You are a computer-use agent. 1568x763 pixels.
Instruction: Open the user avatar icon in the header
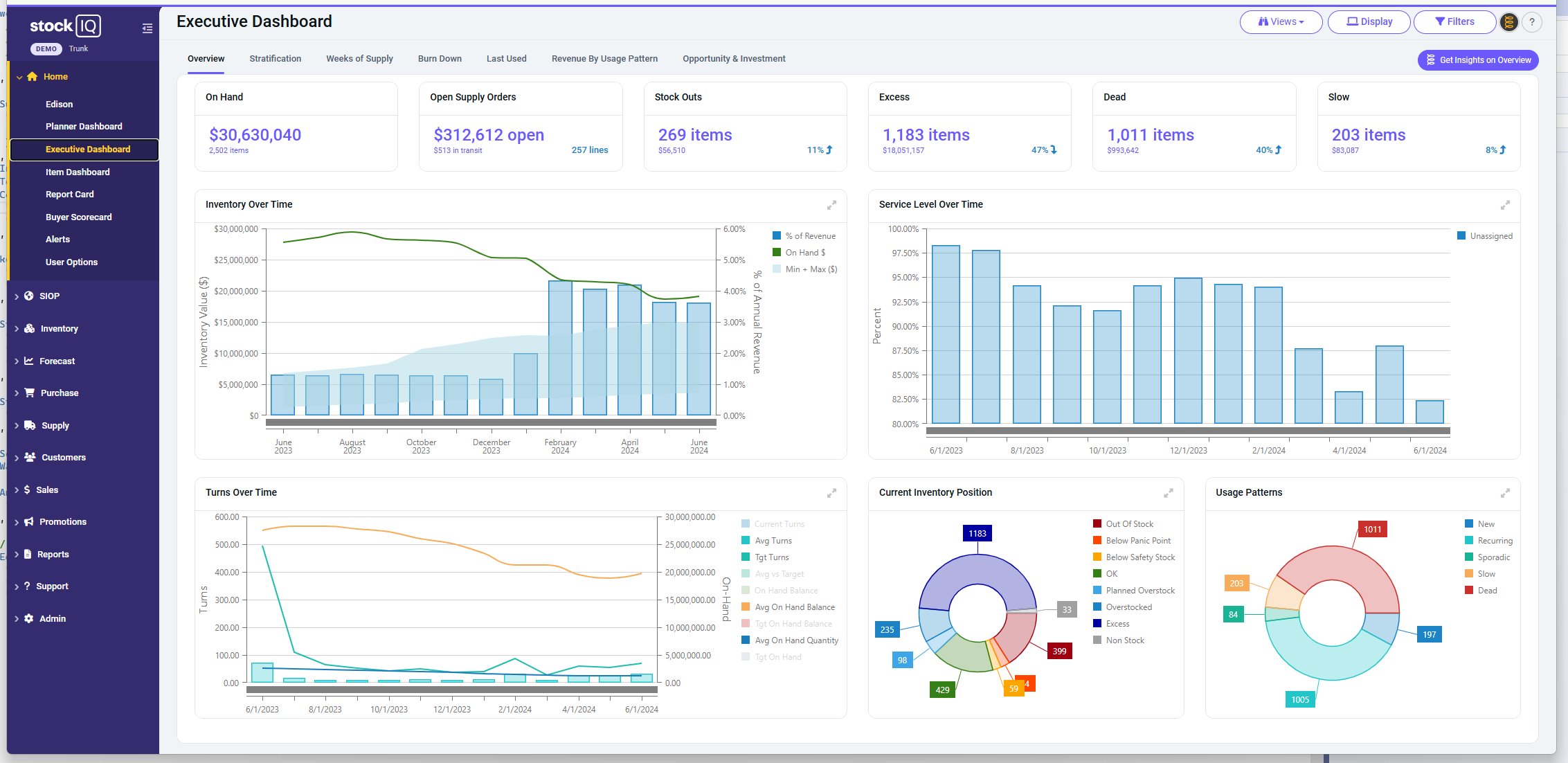(1509, 22)
